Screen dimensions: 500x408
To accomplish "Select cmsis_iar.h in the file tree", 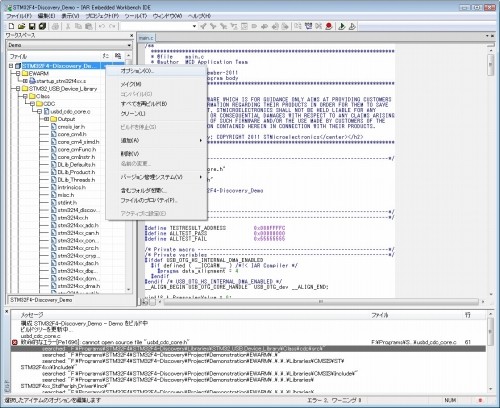I will [x=71, y=127].
